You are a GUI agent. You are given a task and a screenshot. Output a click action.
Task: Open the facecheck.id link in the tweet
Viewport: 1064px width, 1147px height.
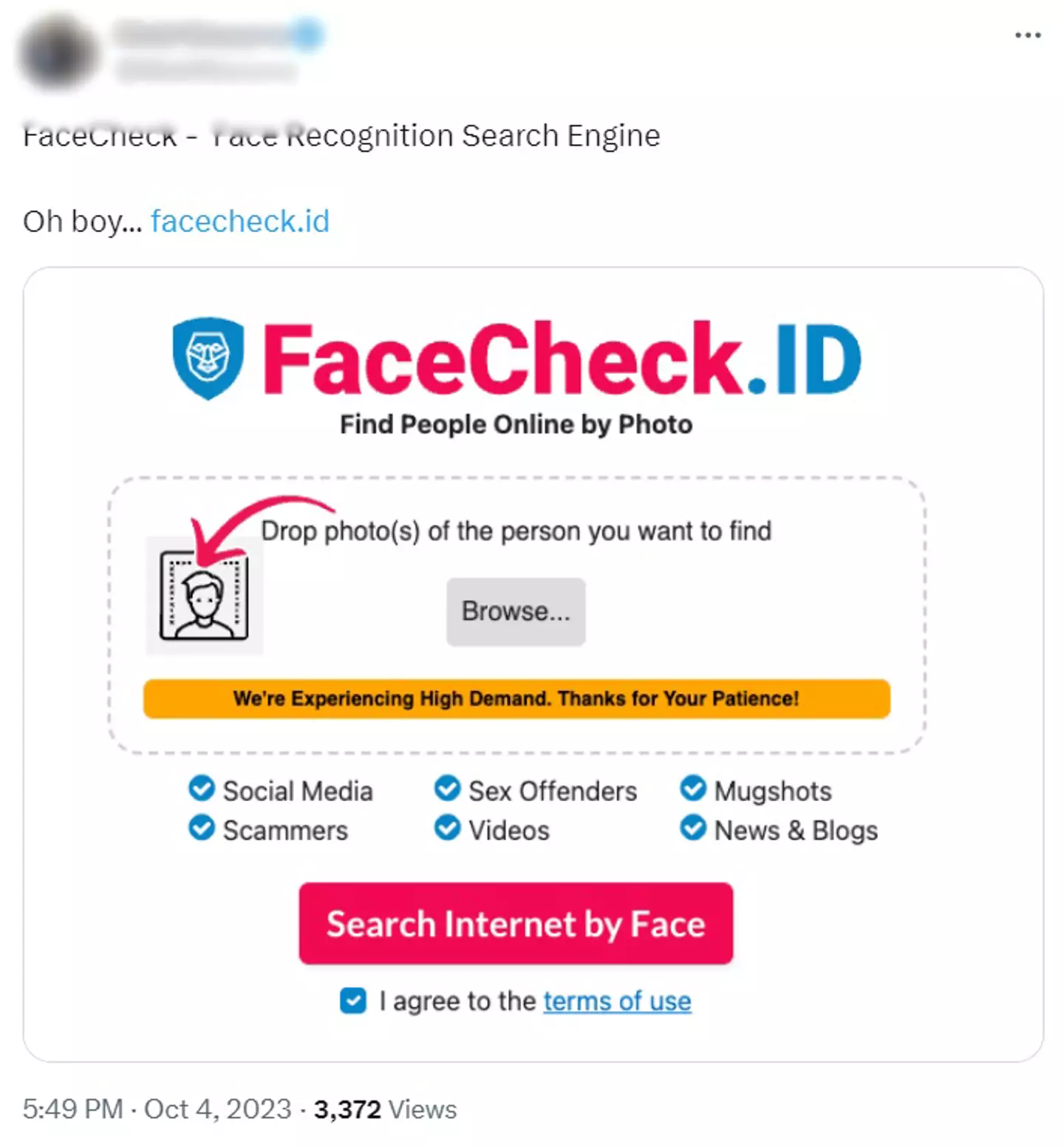[x=239, y=220]
